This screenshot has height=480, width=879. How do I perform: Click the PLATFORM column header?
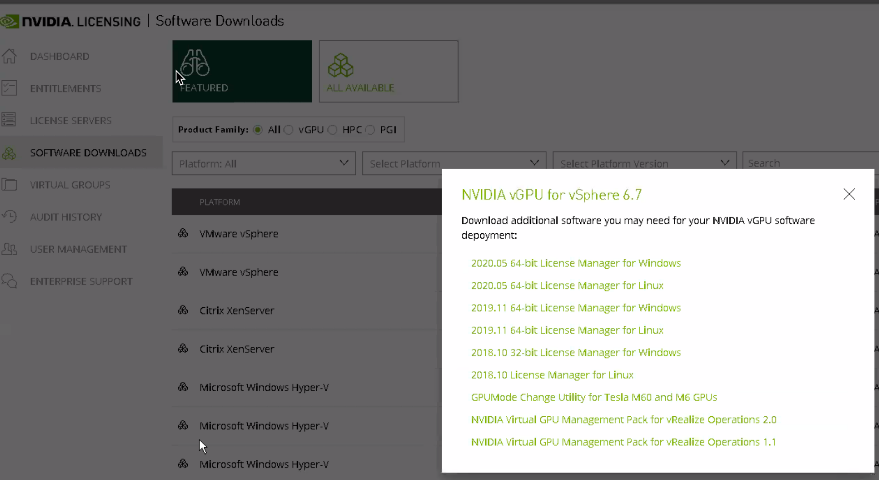coord(220,202)
